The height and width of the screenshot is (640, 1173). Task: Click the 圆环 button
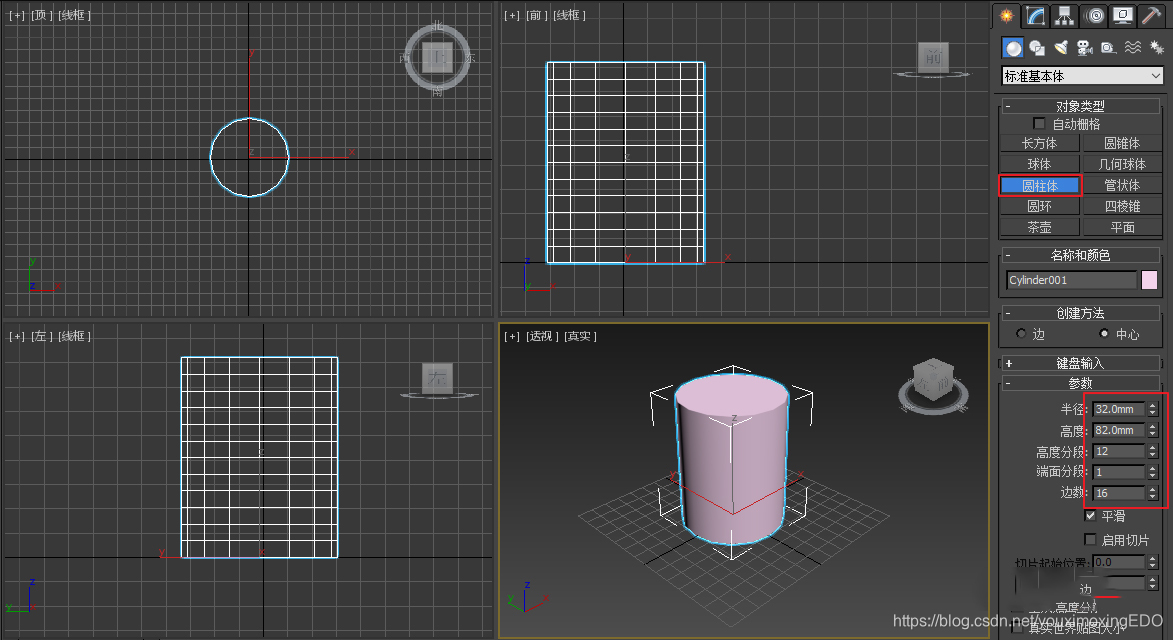click(x=1039, y=206)
